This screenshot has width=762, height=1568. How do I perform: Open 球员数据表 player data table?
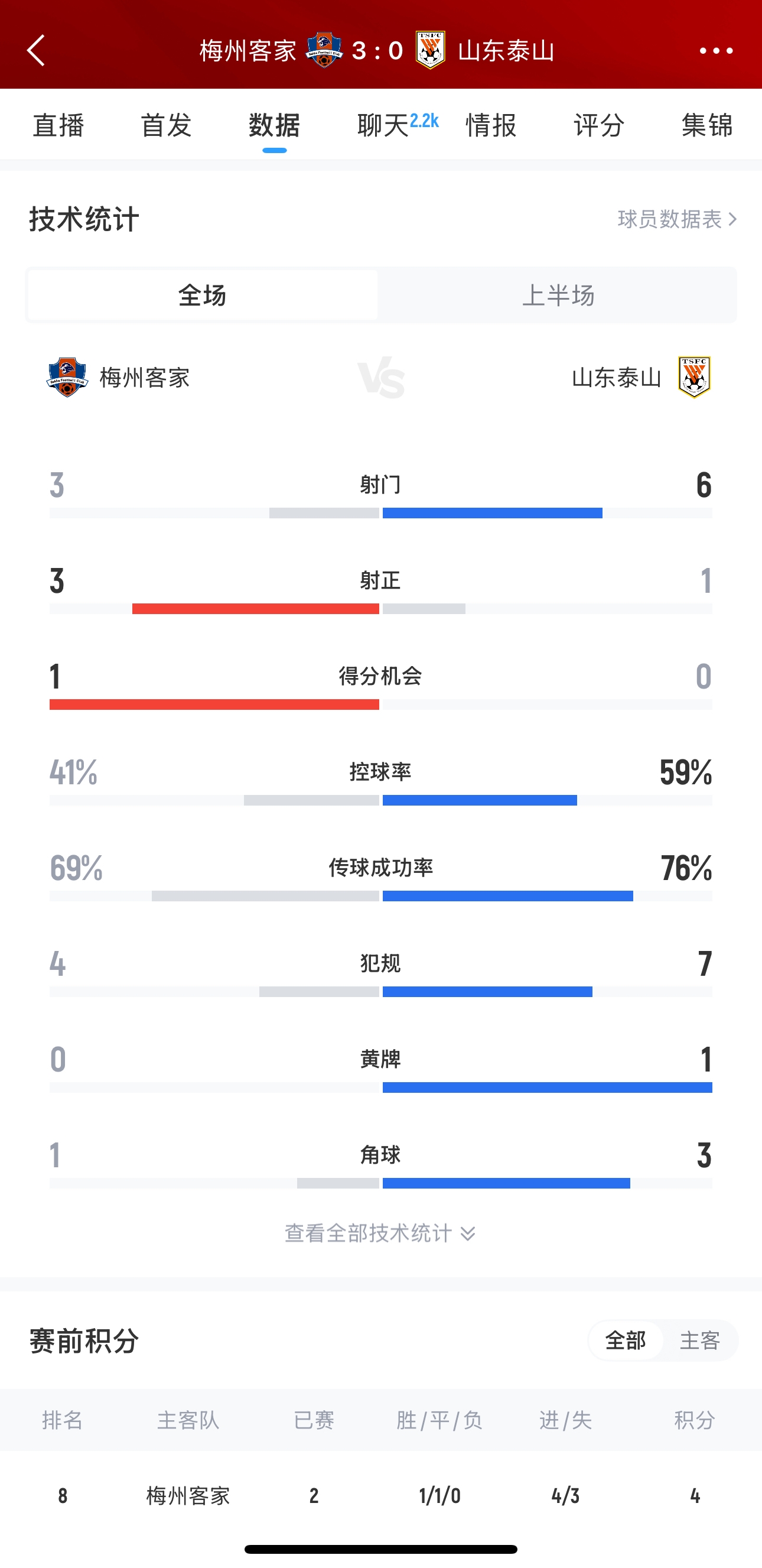point(677,219)
